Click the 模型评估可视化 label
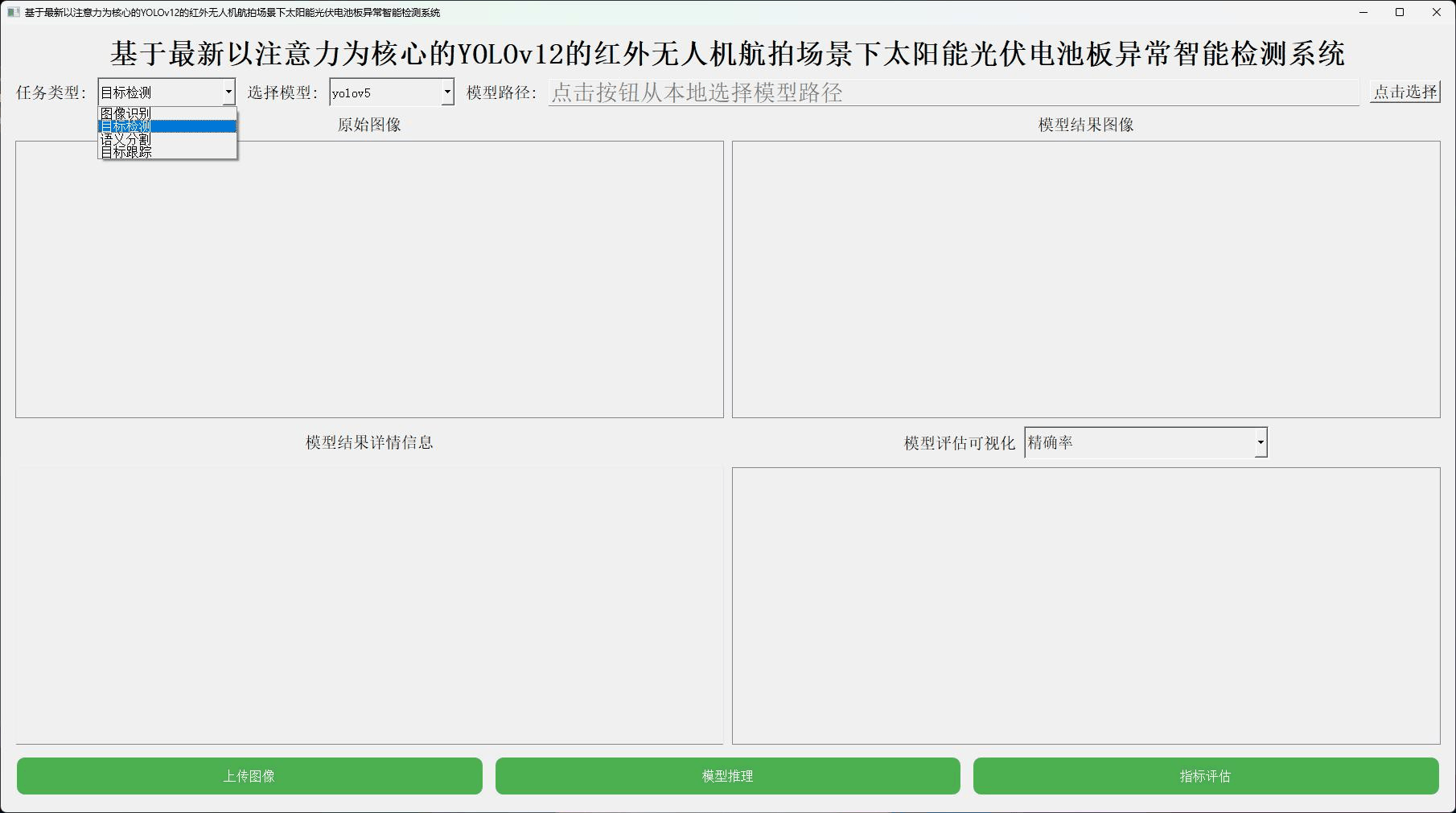 (x=960, y=443)
